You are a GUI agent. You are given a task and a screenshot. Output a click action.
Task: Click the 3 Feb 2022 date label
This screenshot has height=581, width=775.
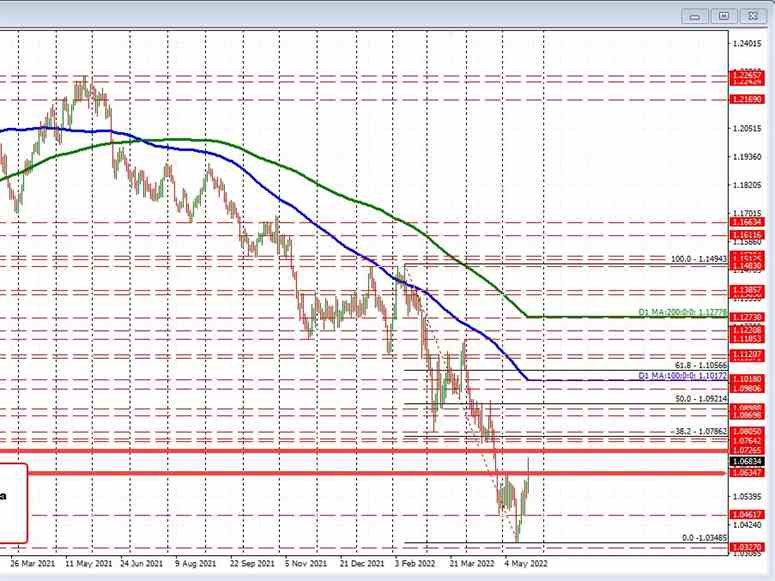[415, 563]
